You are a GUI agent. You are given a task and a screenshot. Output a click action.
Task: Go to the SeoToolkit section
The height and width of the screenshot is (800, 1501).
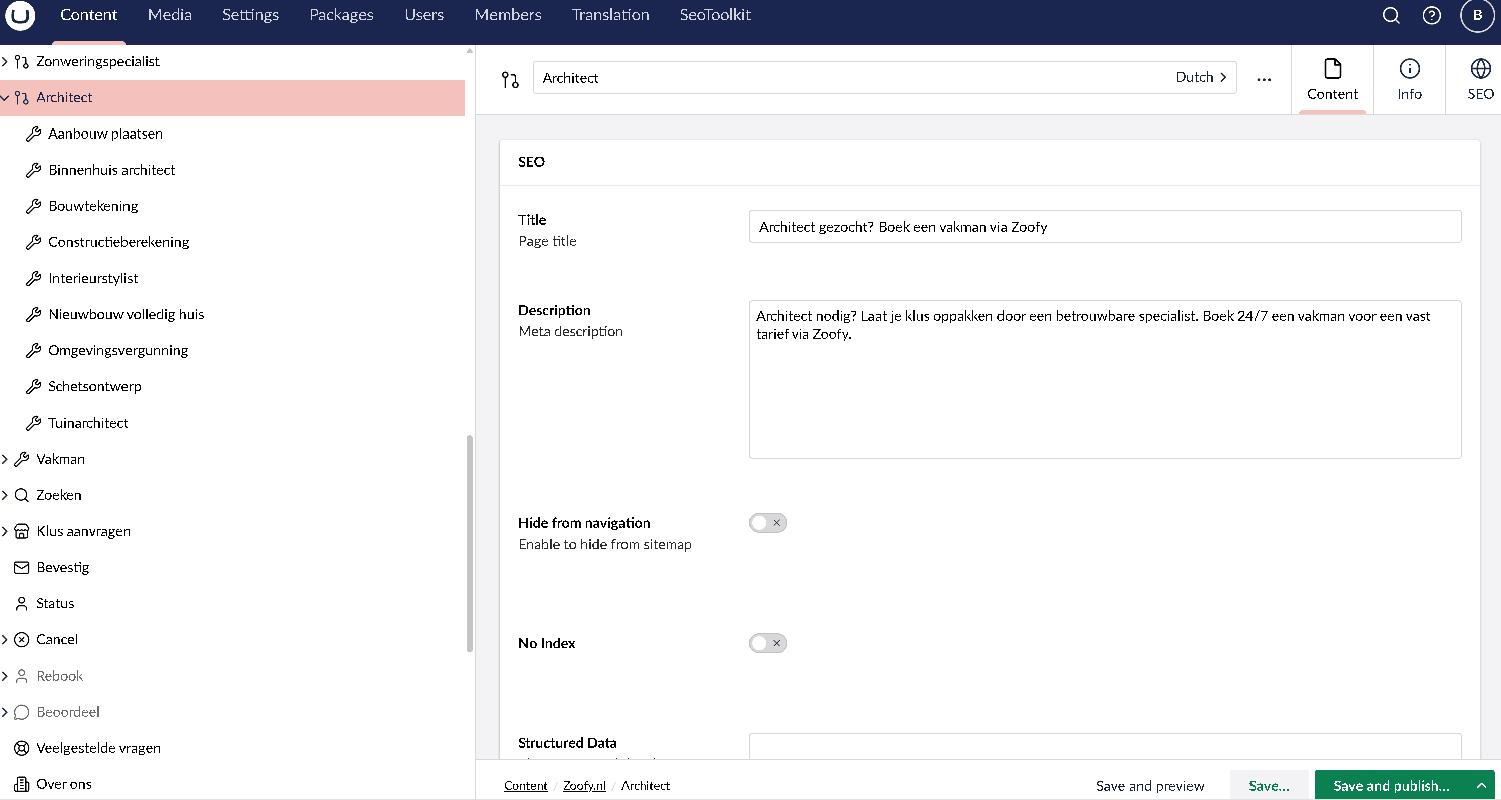[x=715, y=15]
